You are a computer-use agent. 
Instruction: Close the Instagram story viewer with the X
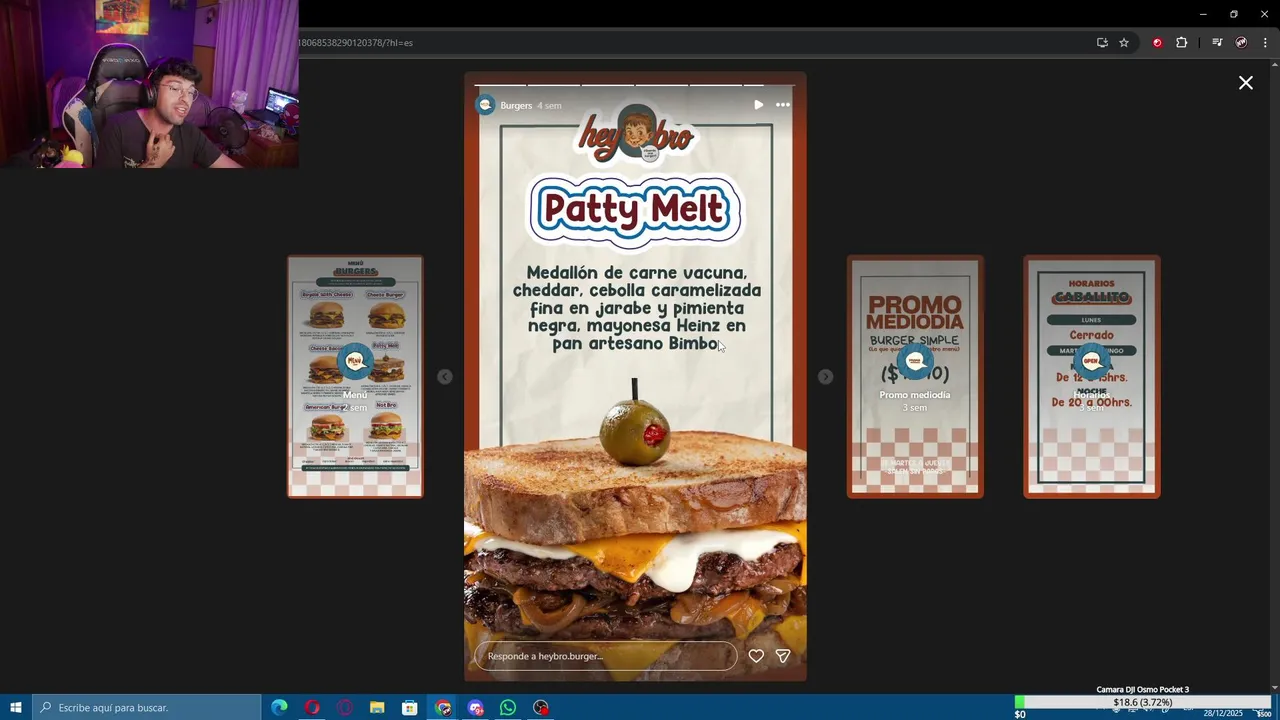[x=1245, y=83]
